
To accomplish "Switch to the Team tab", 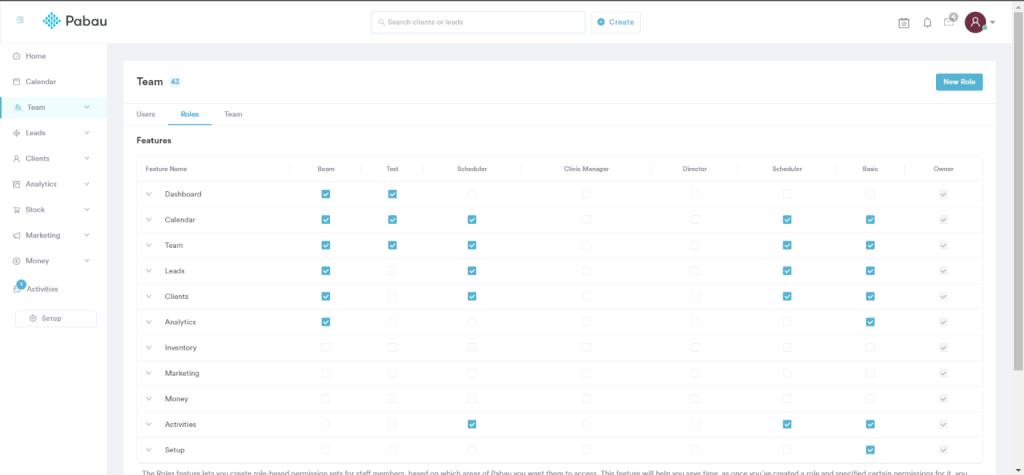I will point(233,114).
